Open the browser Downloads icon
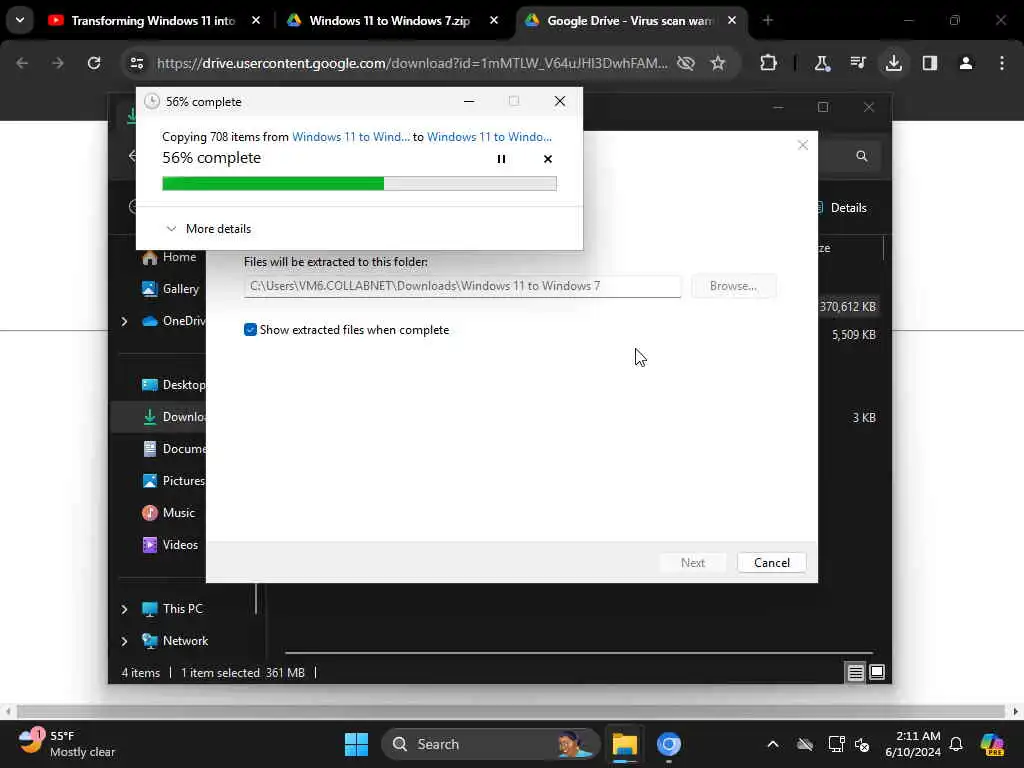 pyautogui.click(x=893, y=63)
